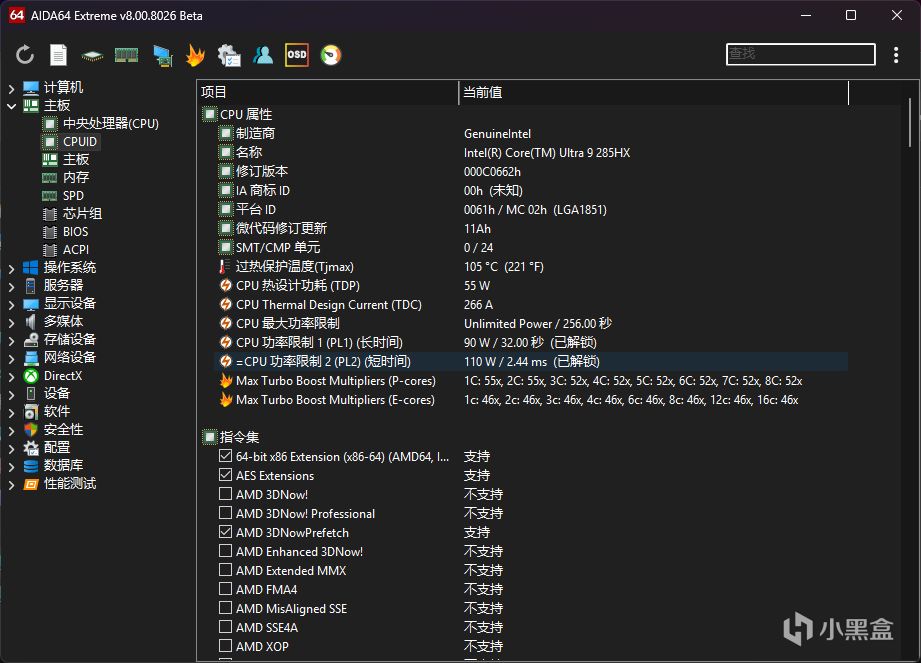Click the search field in toolbar
This screenshot has width=921, height=663.
click(x=801, y=54)
